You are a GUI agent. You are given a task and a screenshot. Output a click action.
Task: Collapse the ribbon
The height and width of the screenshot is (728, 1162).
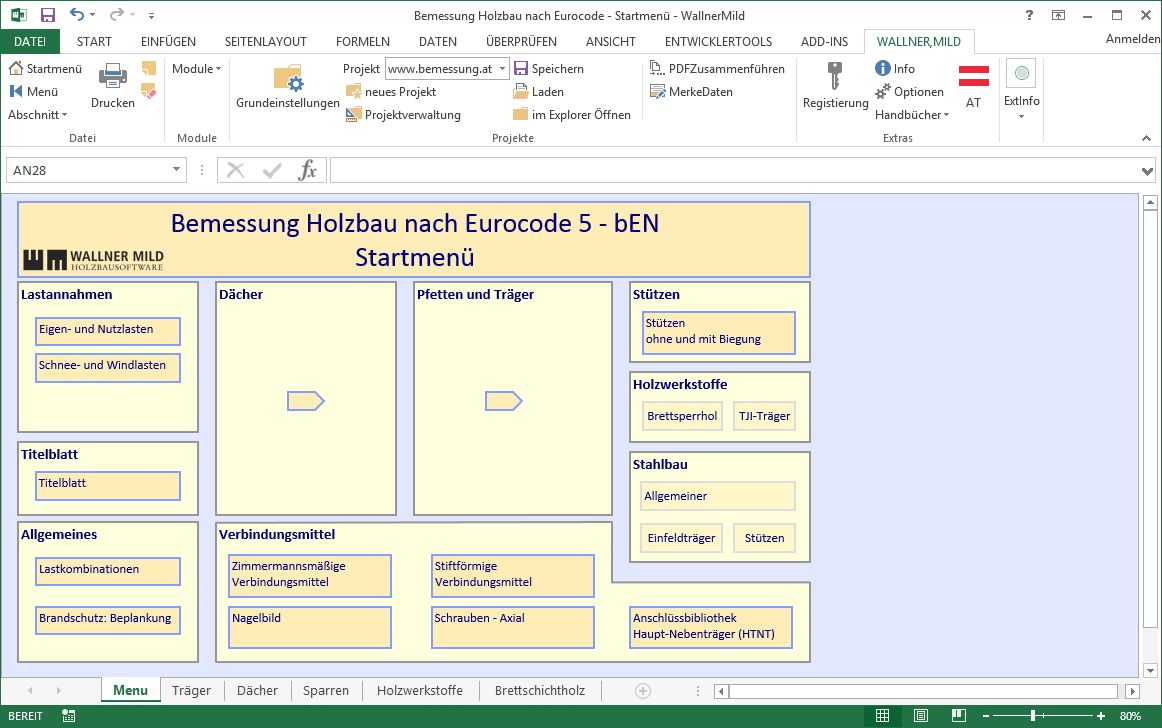point(1146,138)
